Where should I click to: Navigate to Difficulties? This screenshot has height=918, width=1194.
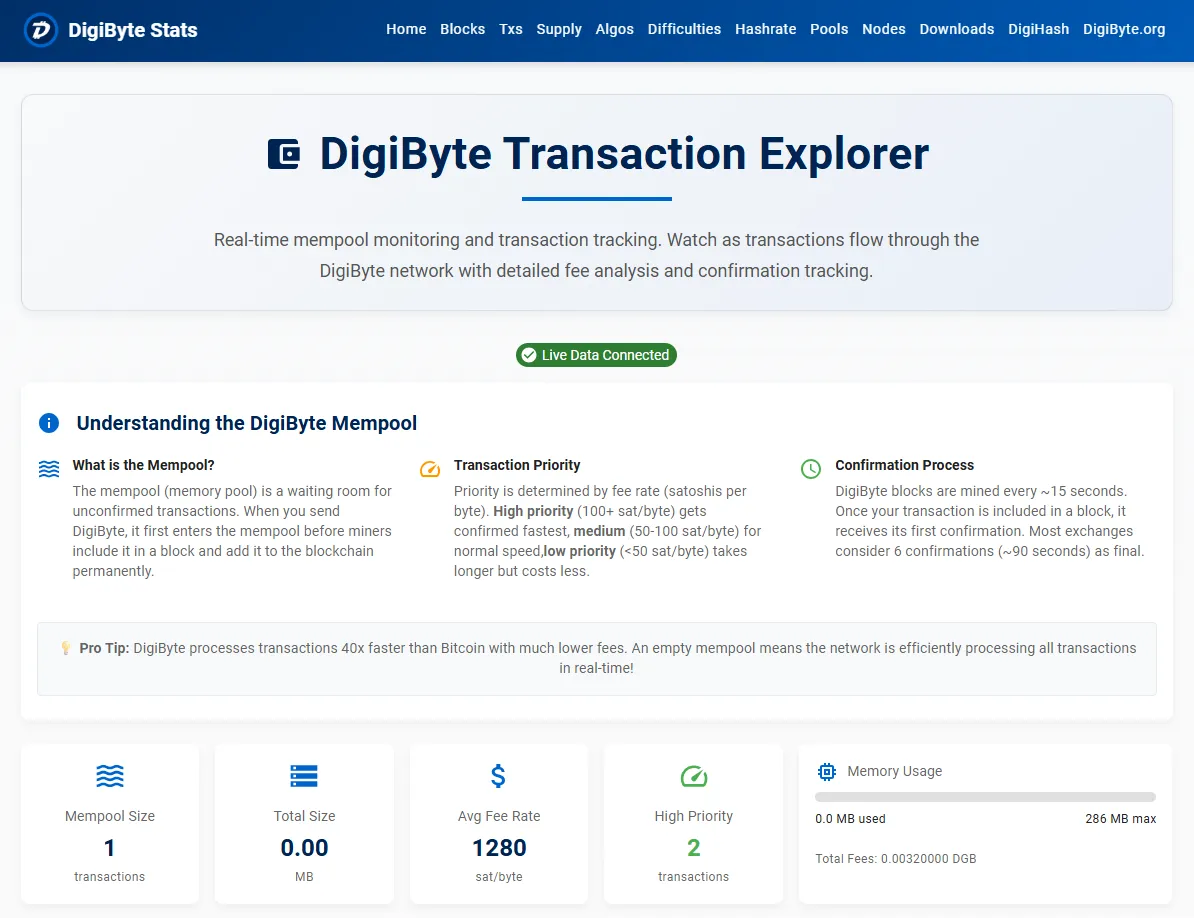click(x=684, y=29)
